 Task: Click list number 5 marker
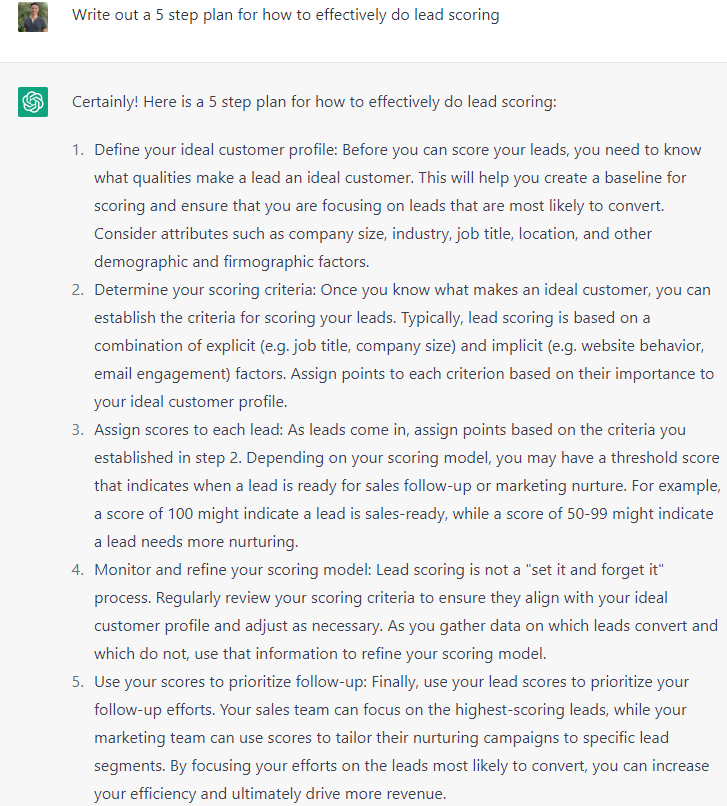pos(78,682)
